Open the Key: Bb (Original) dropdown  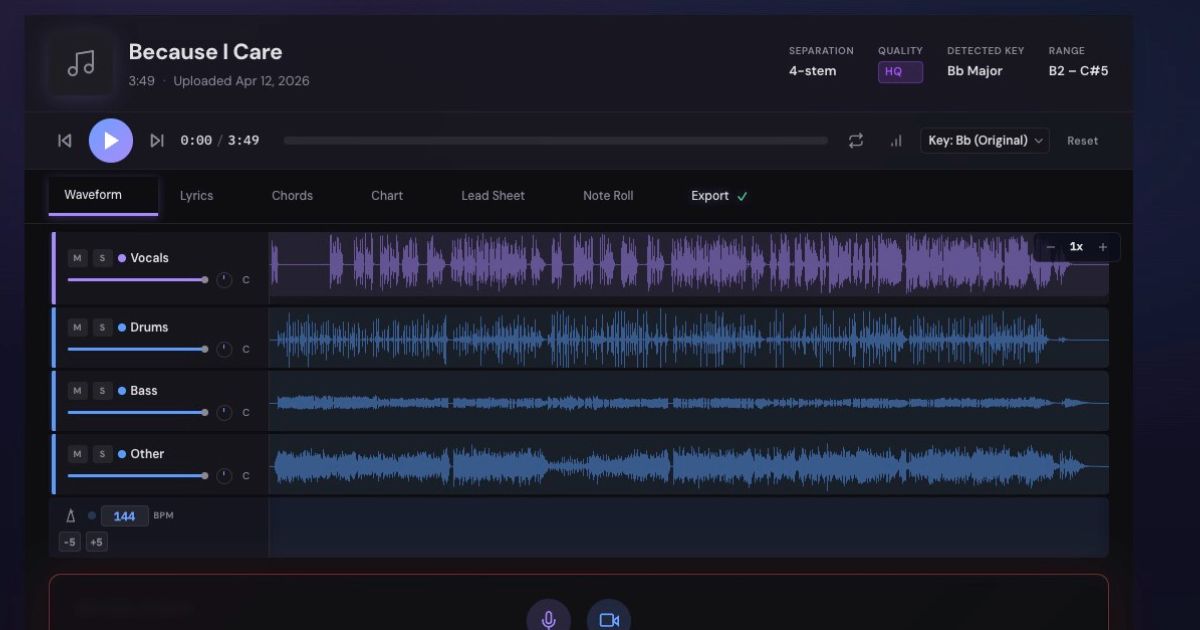[985, 141]
